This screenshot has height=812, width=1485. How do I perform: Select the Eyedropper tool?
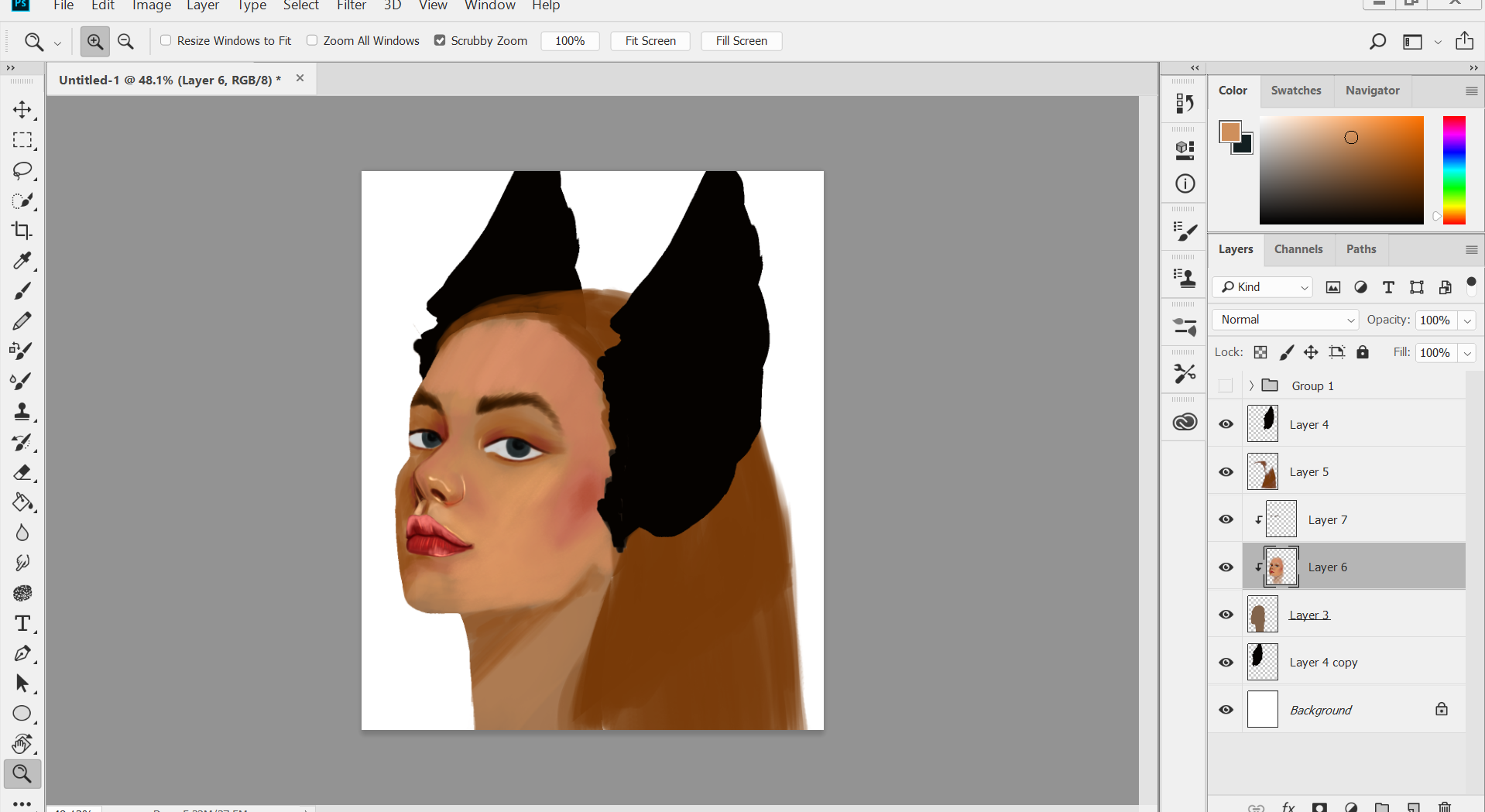coord(22,261)
